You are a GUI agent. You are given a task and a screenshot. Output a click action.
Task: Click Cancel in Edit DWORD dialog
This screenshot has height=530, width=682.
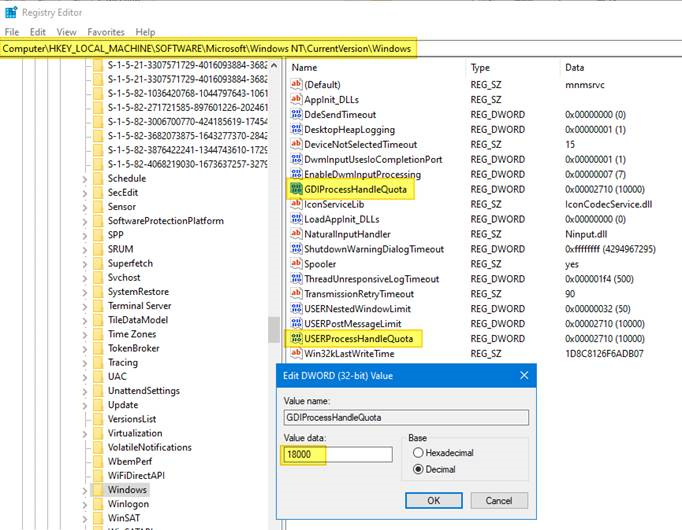pyautogui.click(x=499, y=500)
